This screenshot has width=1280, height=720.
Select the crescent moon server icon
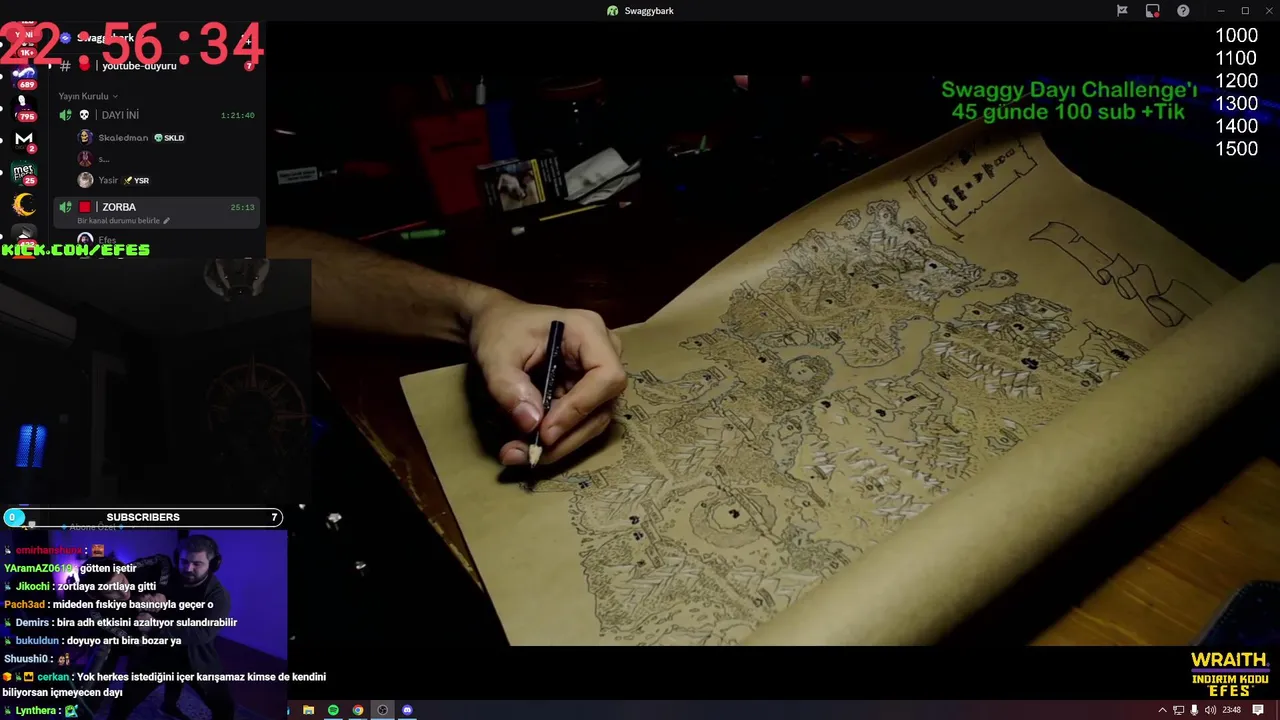[x=24, y=205]
